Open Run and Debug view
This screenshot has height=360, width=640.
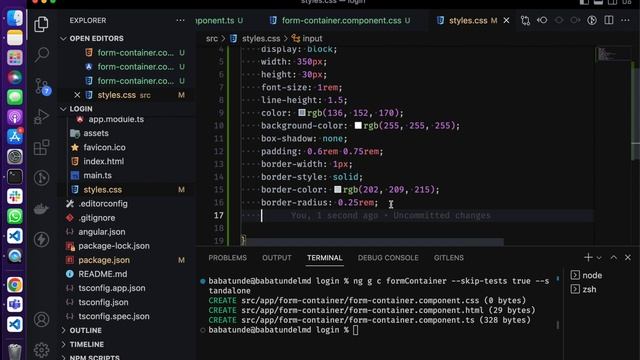41,117
